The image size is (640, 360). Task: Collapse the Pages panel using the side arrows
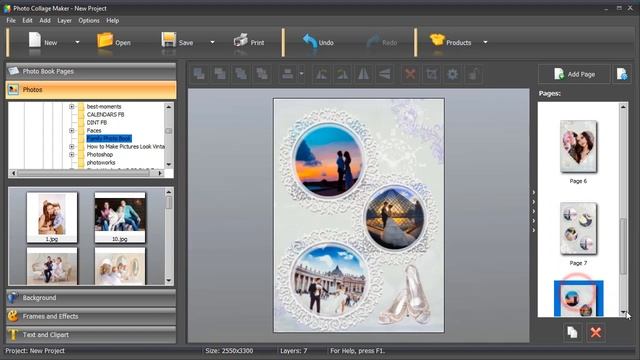pyautogui.click(x=533, y=211)
